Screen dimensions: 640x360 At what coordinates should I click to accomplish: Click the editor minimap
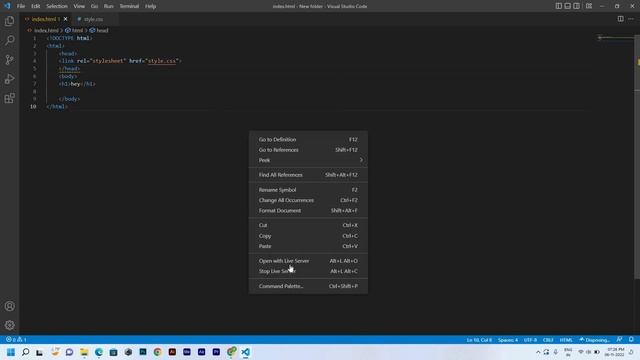click(x=614, y=39)
